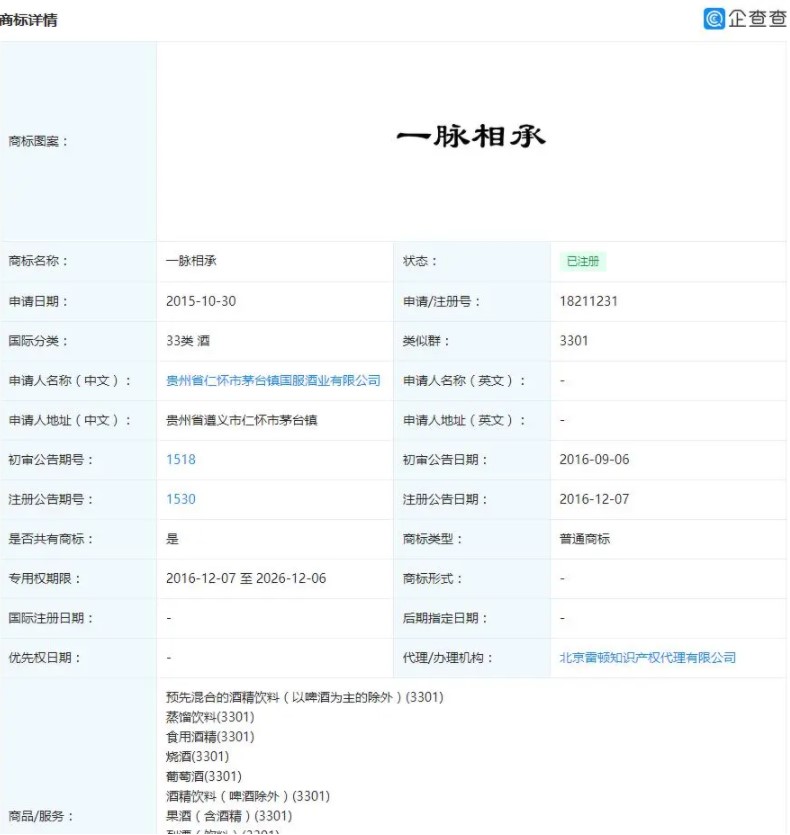The height and width of the screenshot is (835, 790).
Task: Select goods item 酒精饮料（啤酒除外）(3301)
Action: point(248,796)
